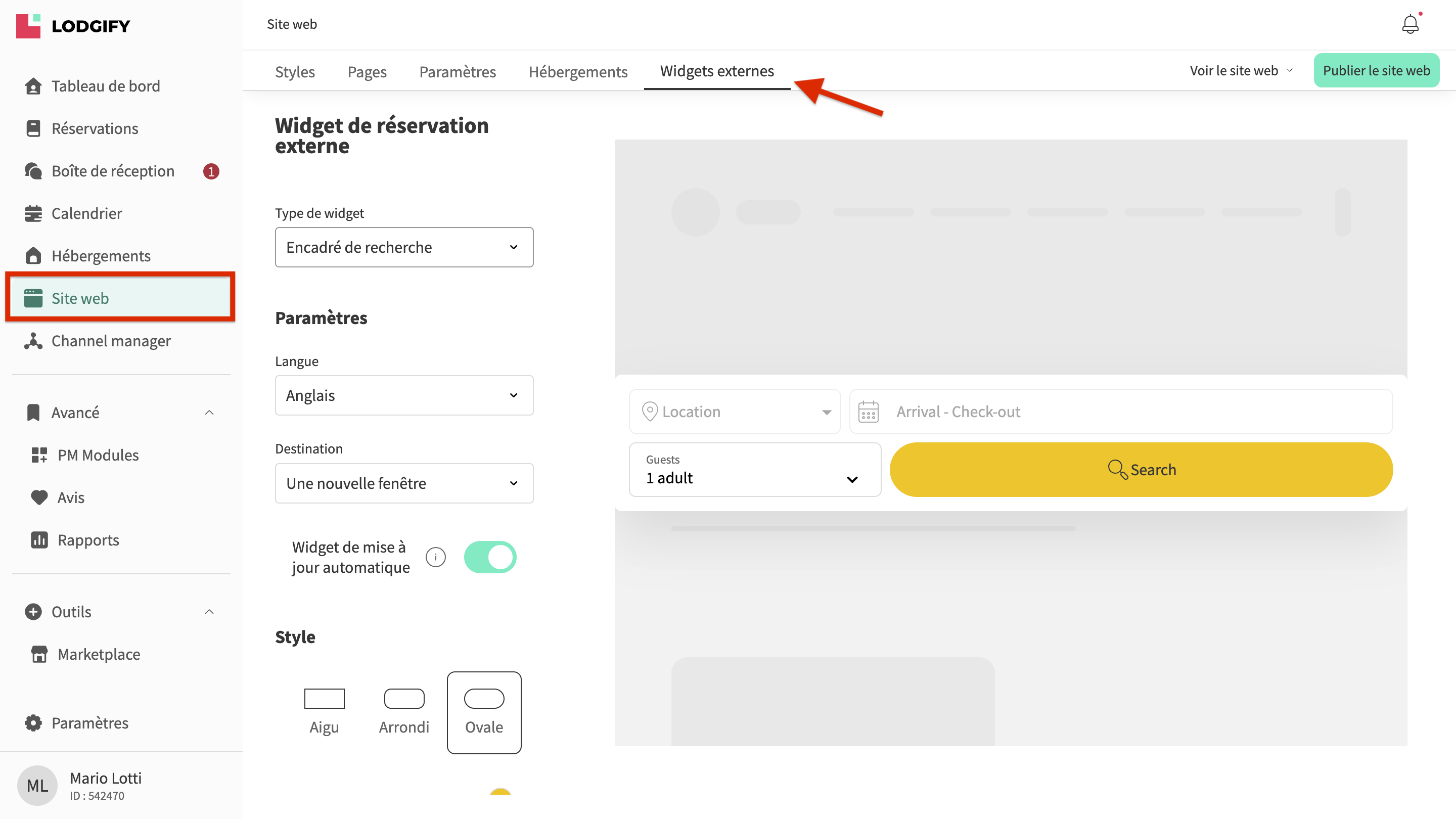Switch to the Styles tab

pos(294,71)
